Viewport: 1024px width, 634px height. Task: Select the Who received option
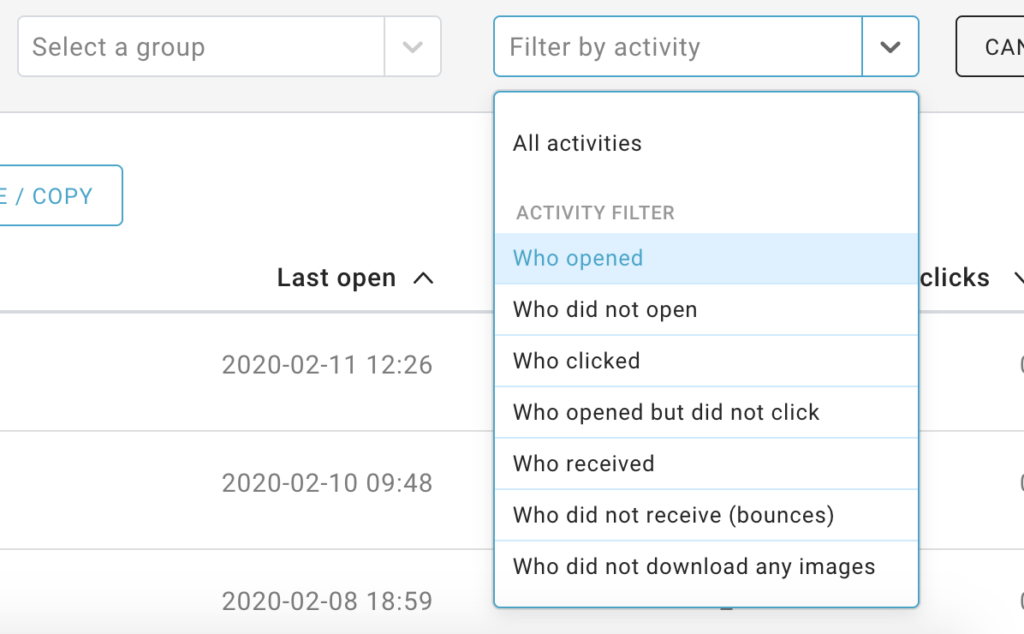(x=583, y=464)
